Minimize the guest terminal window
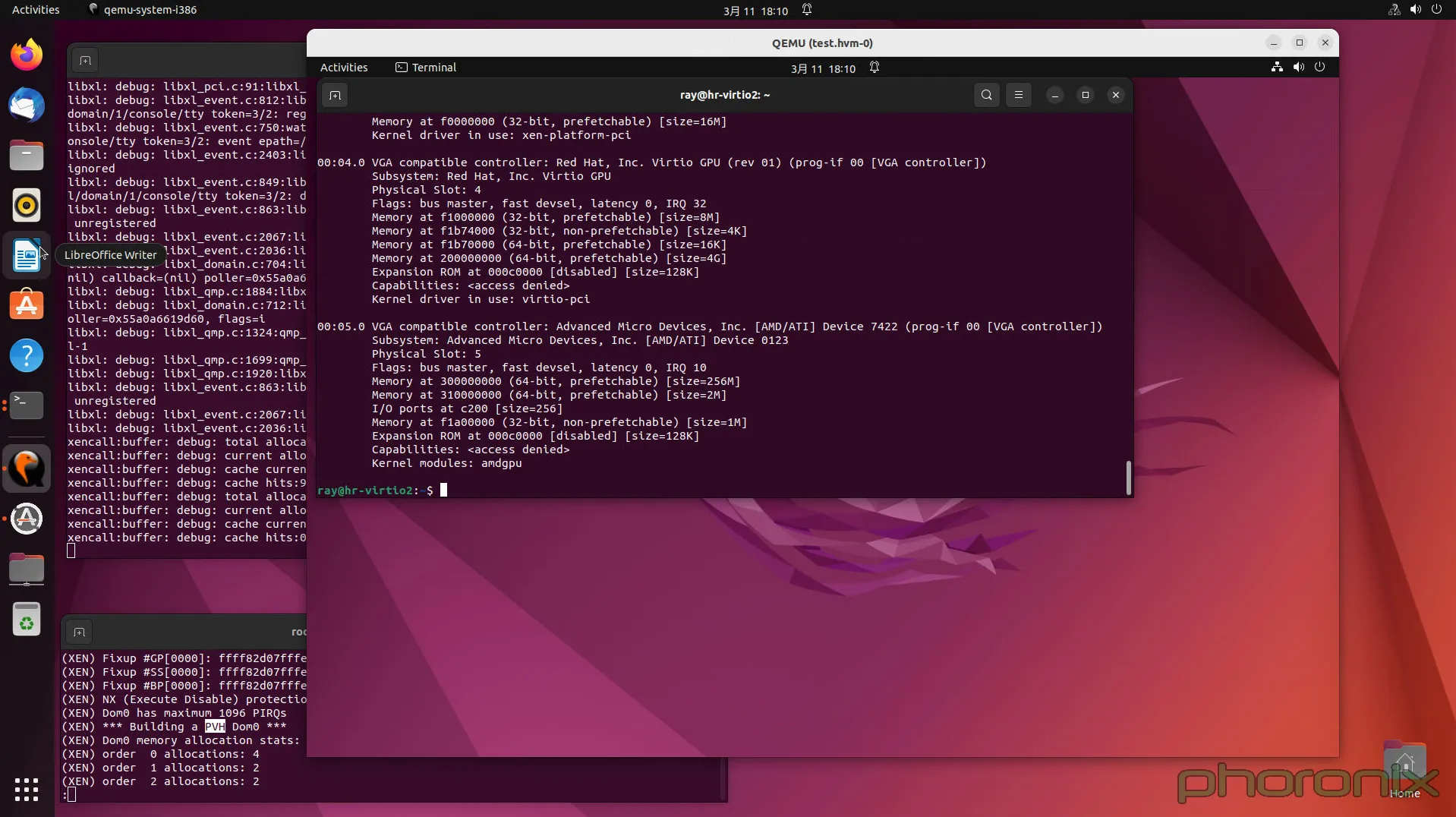 1054,95
